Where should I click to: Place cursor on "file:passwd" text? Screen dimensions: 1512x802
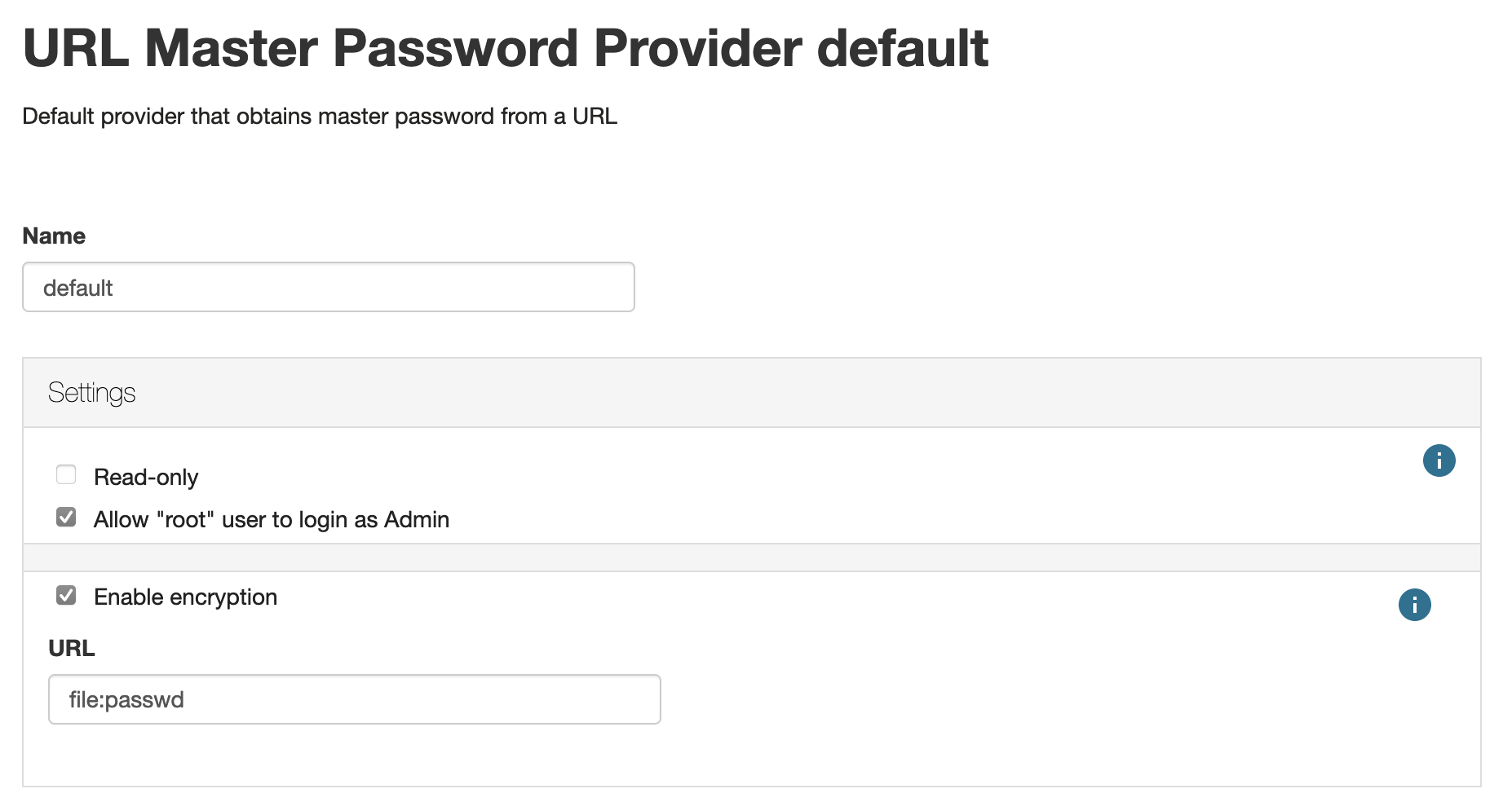[x=126, y=700]
